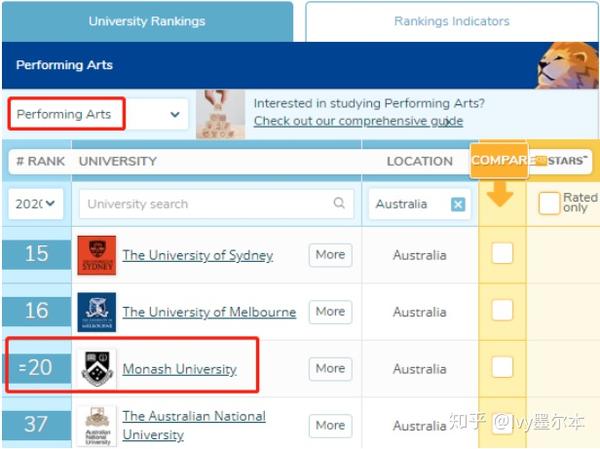
Task: Open the Rankings Indicators tab
Action: pyautogui.click(x=452, y=21)
